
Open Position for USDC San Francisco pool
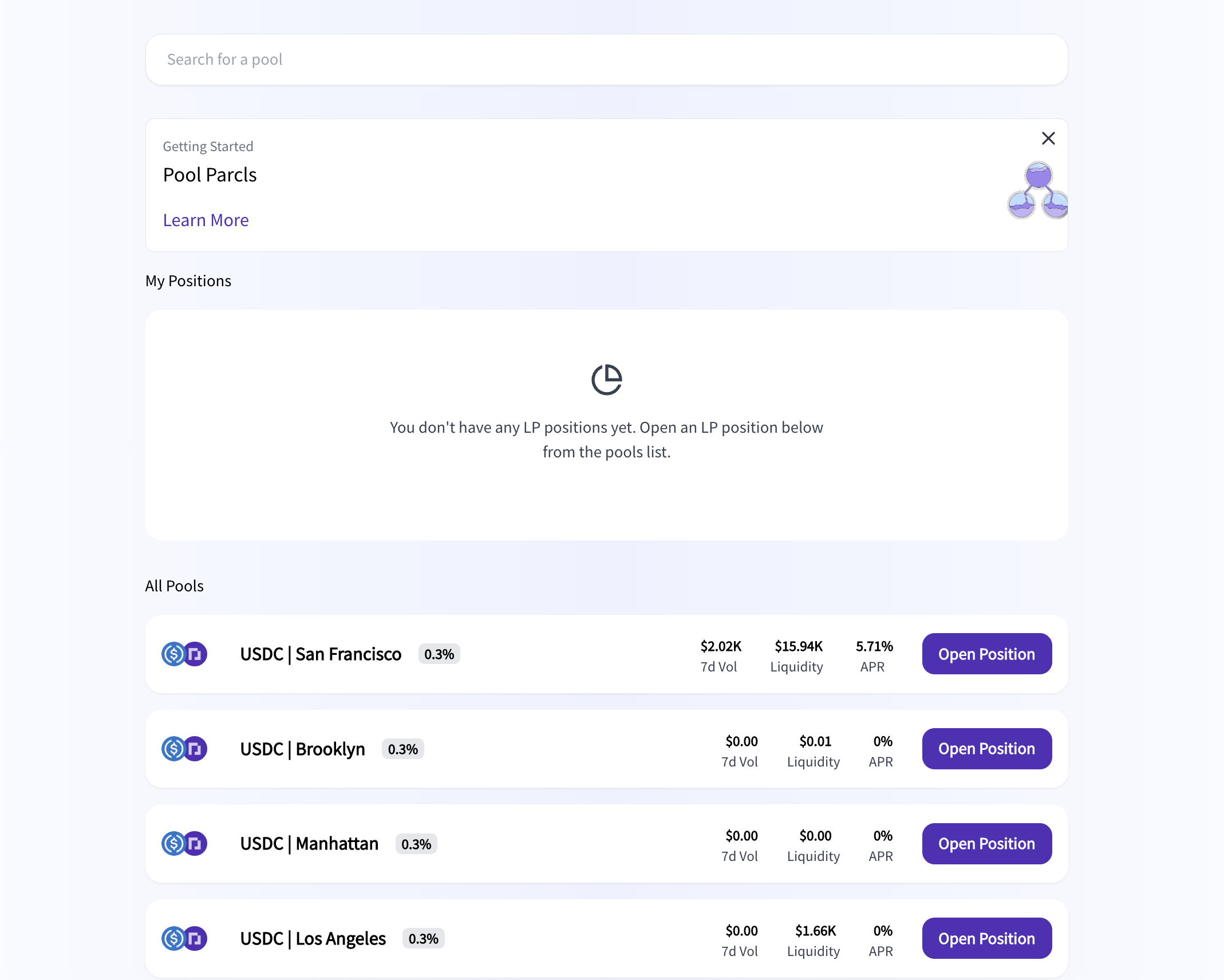986,654
